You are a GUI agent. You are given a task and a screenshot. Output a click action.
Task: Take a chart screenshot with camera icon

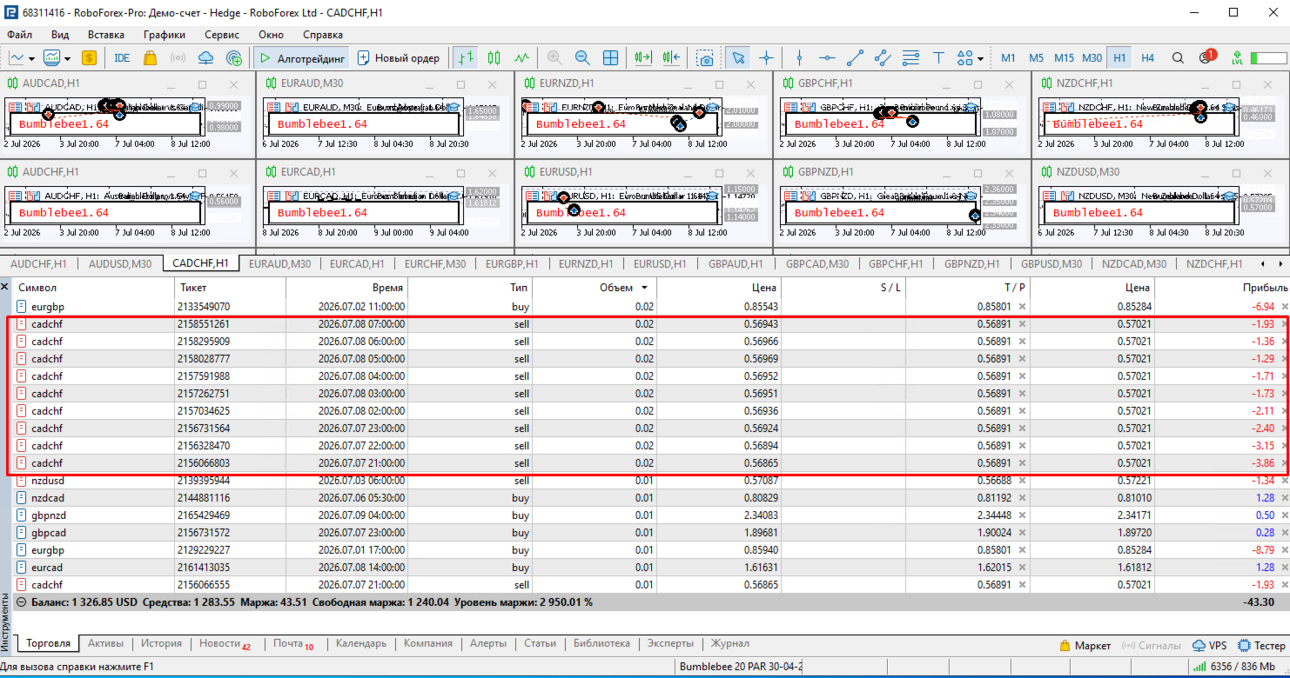[705, 58]
